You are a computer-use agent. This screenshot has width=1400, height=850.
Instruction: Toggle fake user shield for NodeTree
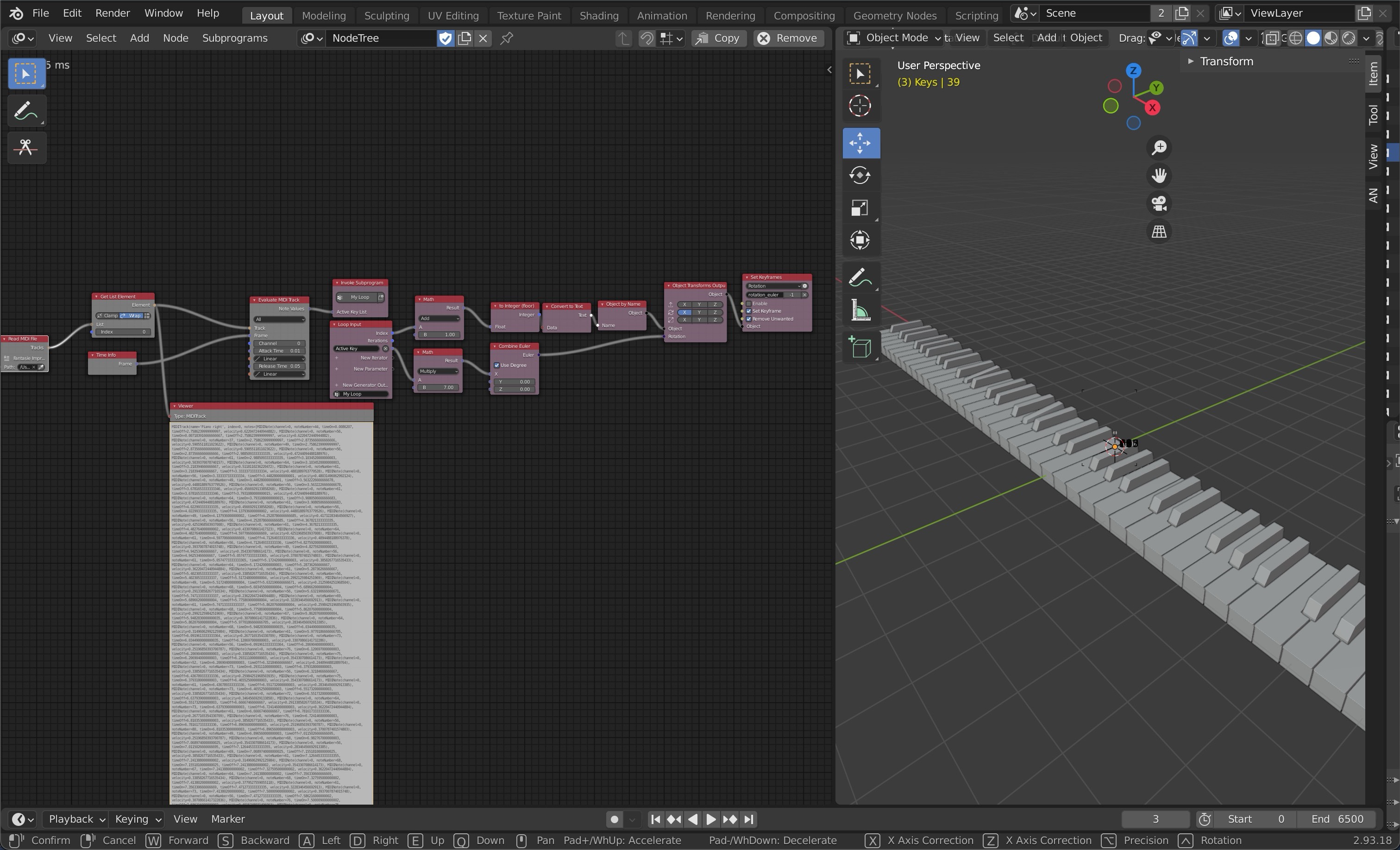point(446,38)
